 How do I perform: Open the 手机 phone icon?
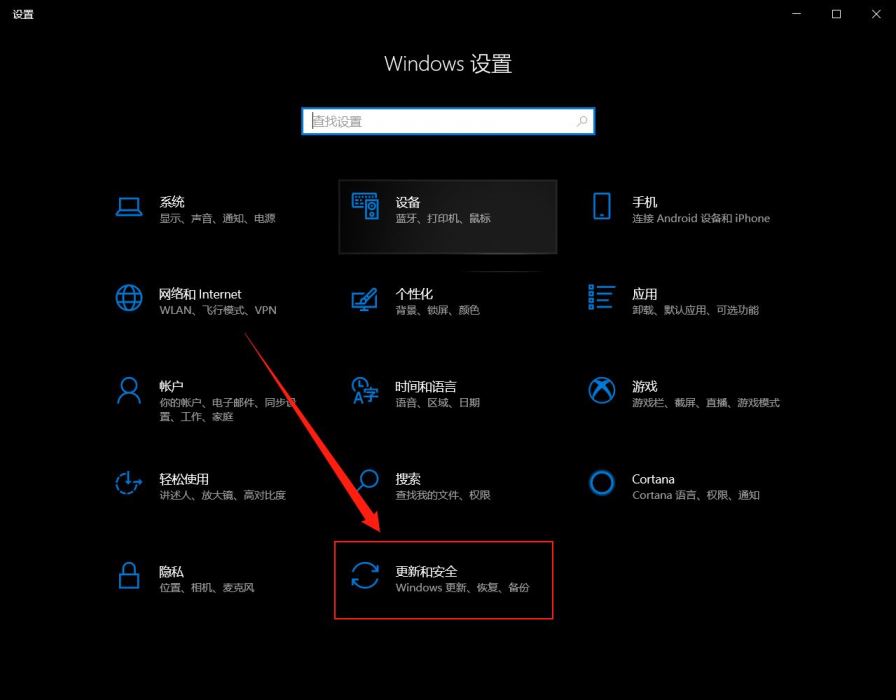click(x=602, y=206)
